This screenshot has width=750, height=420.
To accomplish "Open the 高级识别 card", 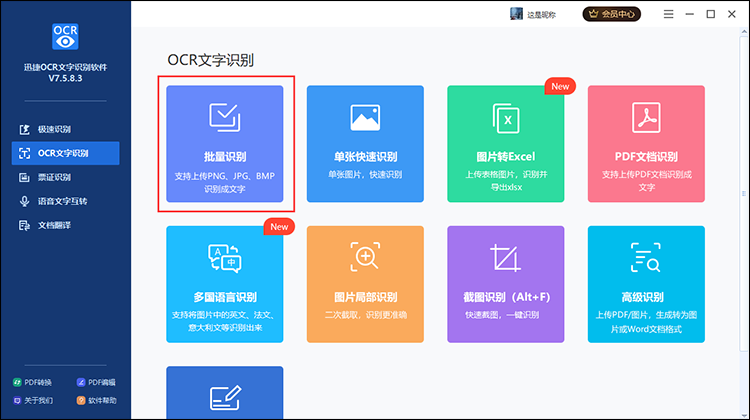I will (646, 284).
